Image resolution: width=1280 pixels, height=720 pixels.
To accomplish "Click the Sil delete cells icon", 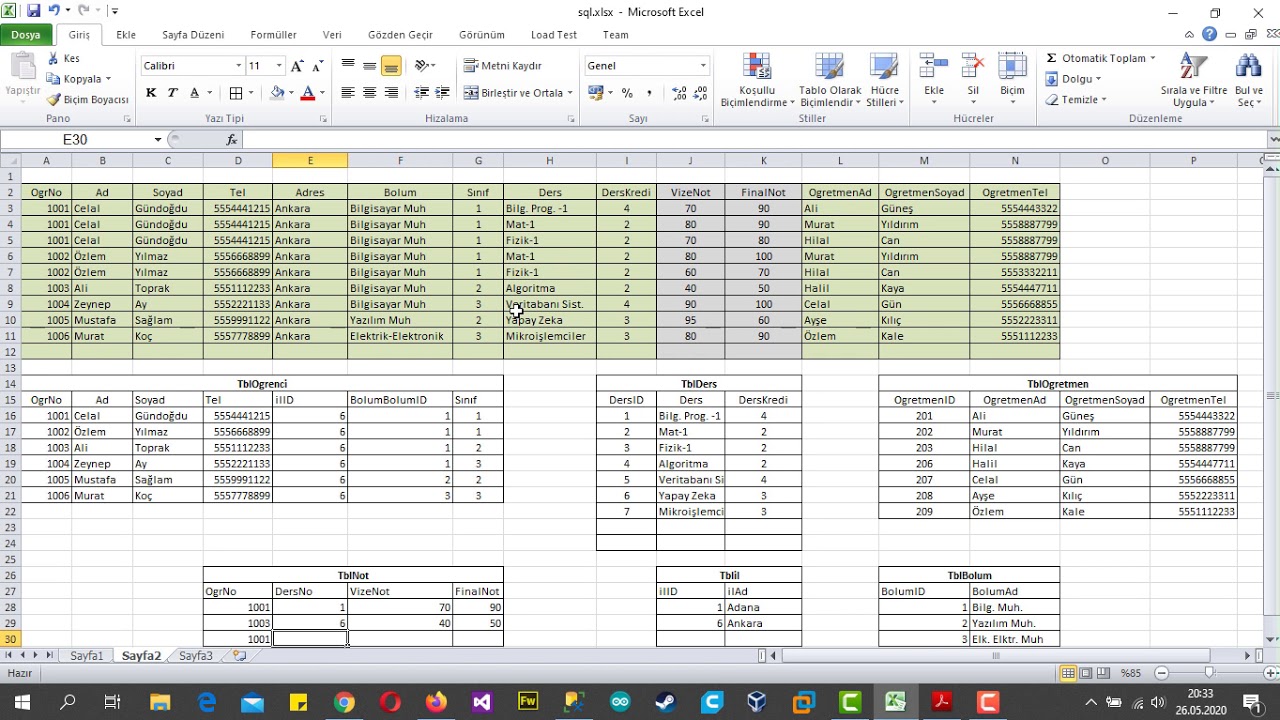I will click(972, 67).
